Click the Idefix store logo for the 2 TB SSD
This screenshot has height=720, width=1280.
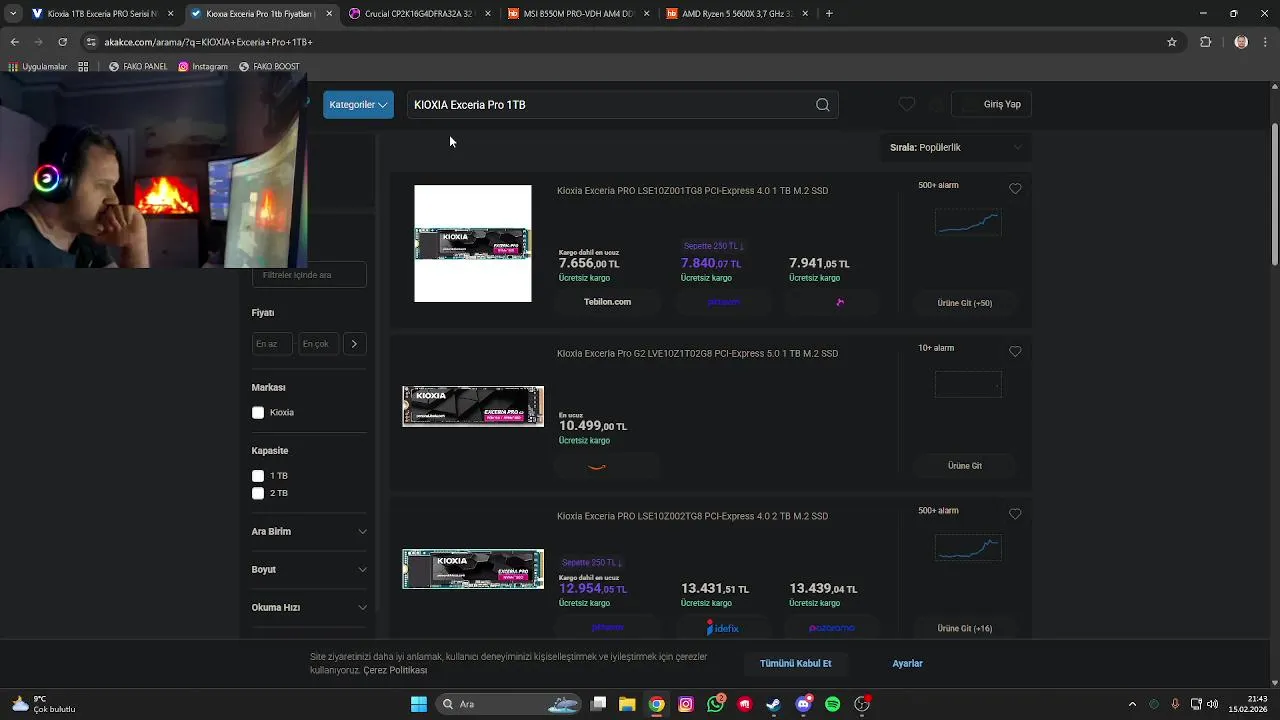(x=723, y=628)
